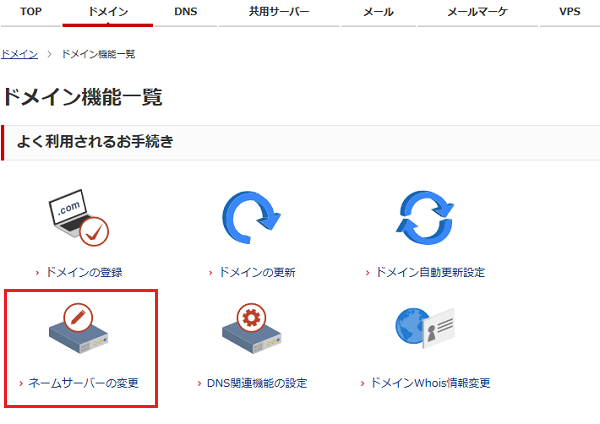Switch to the DNS navigation tab
The height and width of the screenshot is (424, 600).
pyautogui.click(x=186, y=12)
